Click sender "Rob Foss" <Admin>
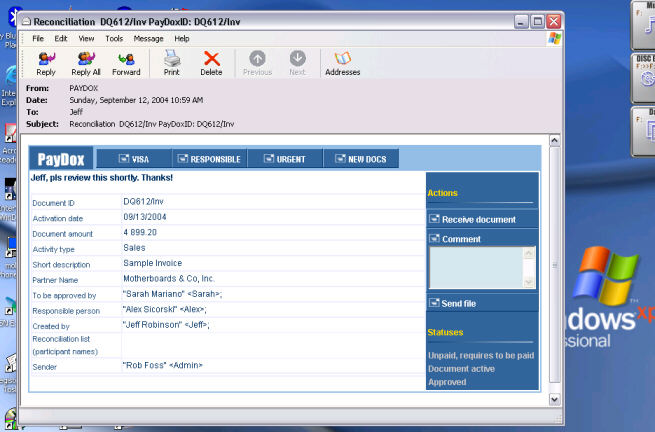655x432 pixels. point(162,365)
